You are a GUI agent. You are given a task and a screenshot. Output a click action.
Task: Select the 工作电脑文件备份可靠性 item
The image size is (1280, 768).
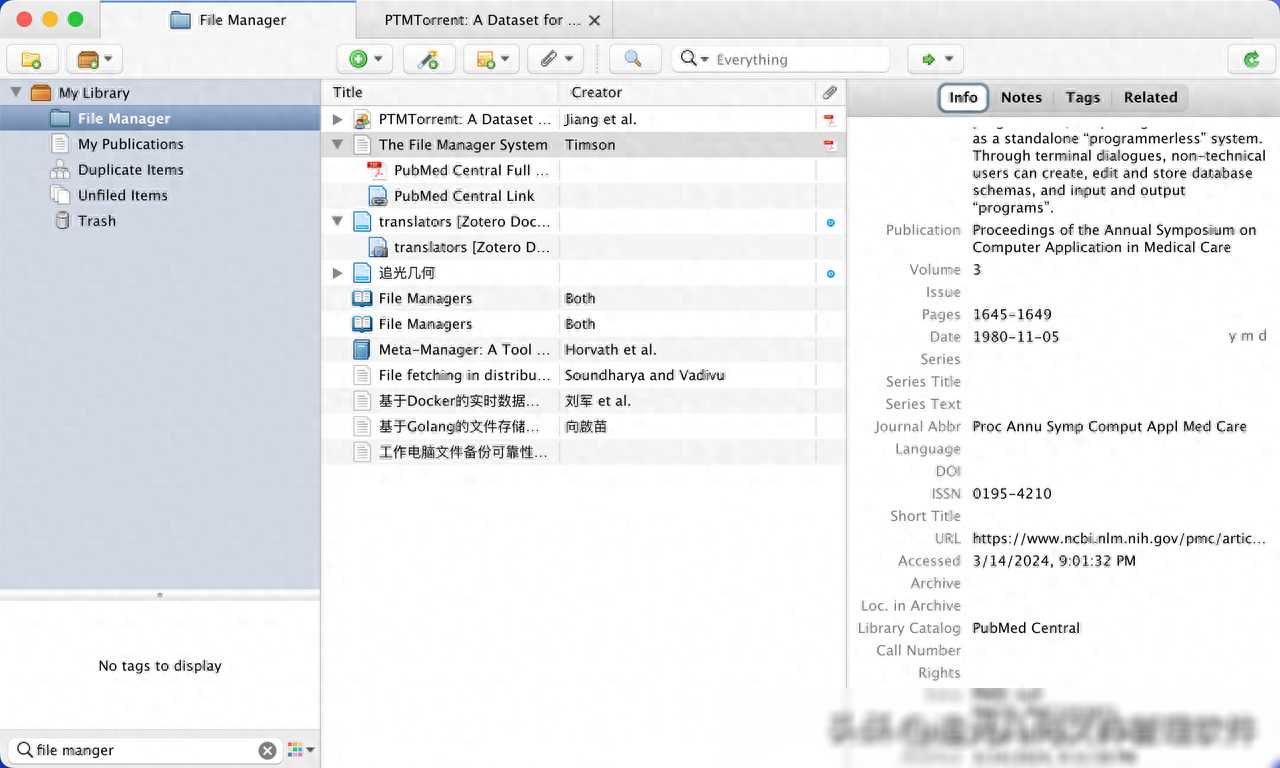(x=583, y=452)
